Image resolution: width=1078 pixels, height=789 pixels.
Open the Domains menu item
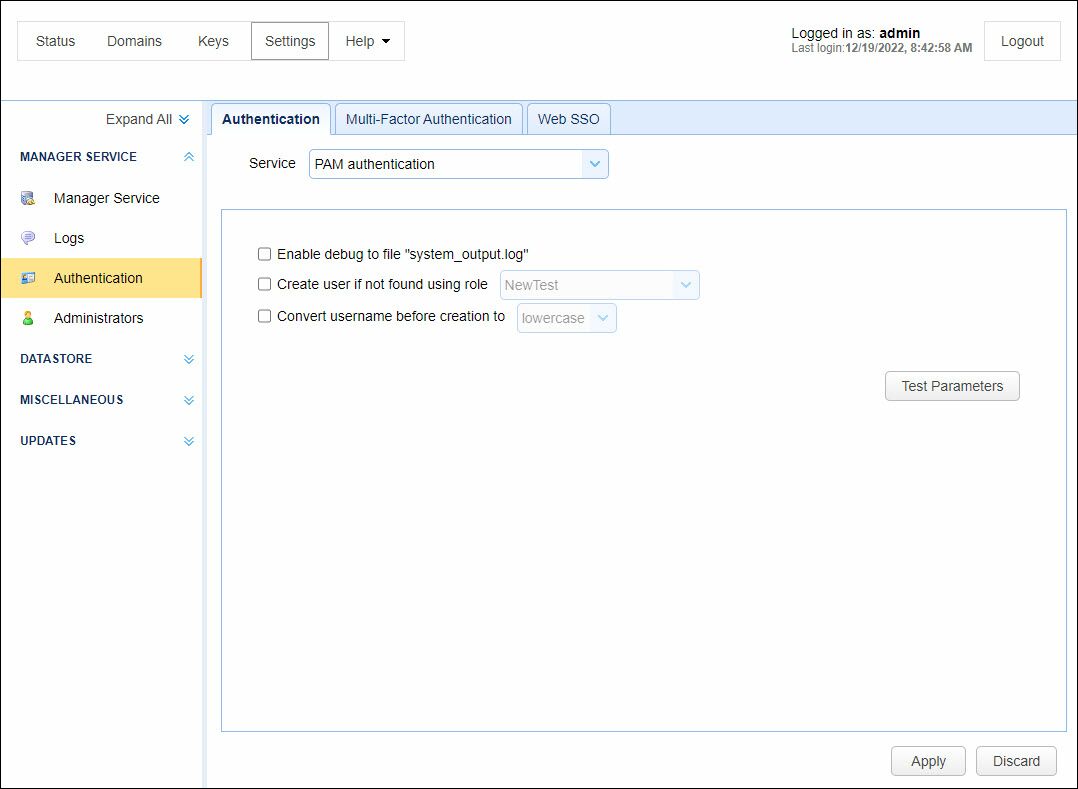[134, 41]
